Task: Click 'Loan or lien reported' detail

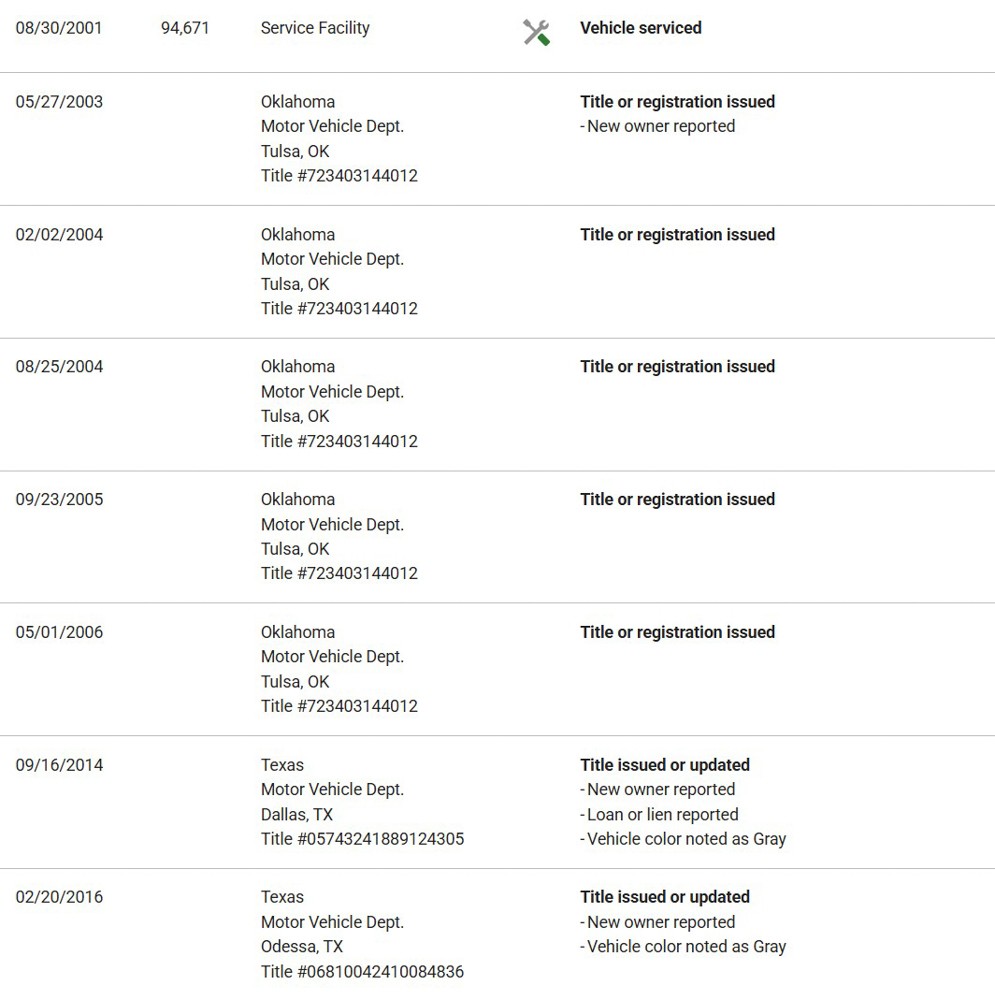Action: [661, 814]
